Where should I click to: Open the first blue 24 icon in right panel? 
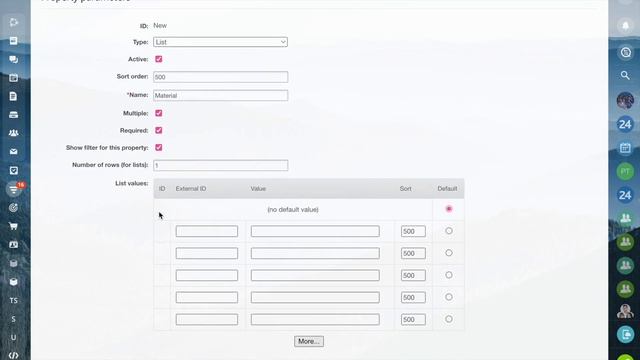625,124
